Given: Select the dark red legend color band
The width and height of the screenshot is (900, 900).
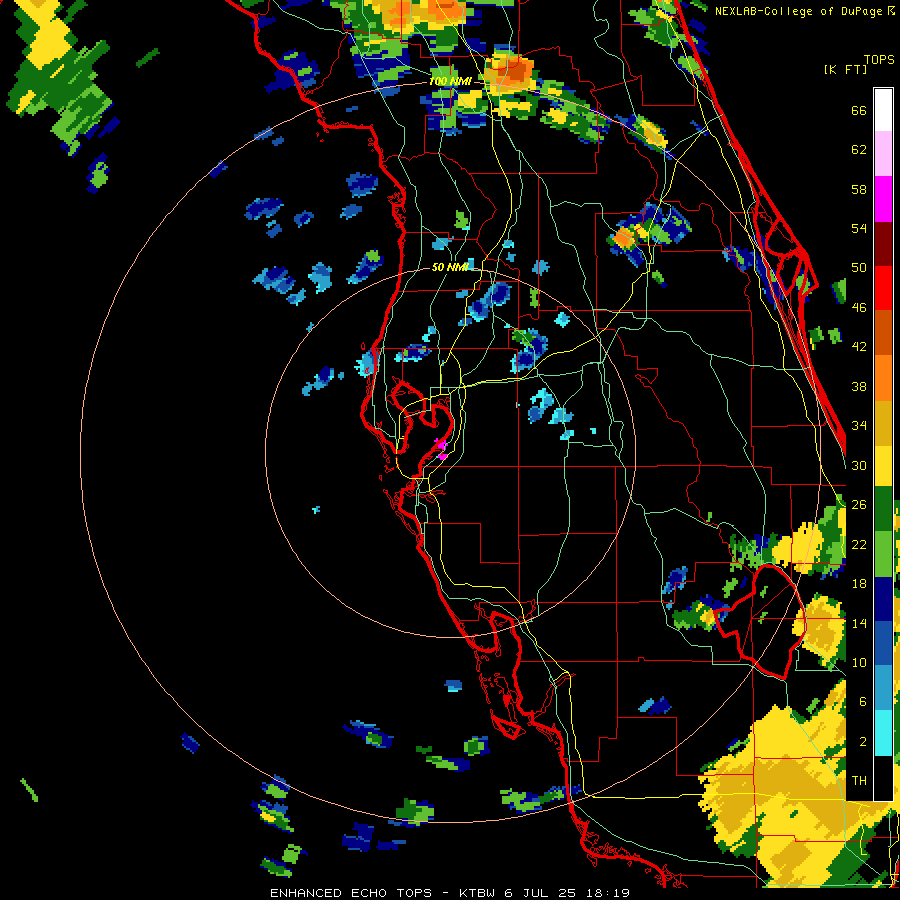Looking at the screenshot, I should coord(883,243).
